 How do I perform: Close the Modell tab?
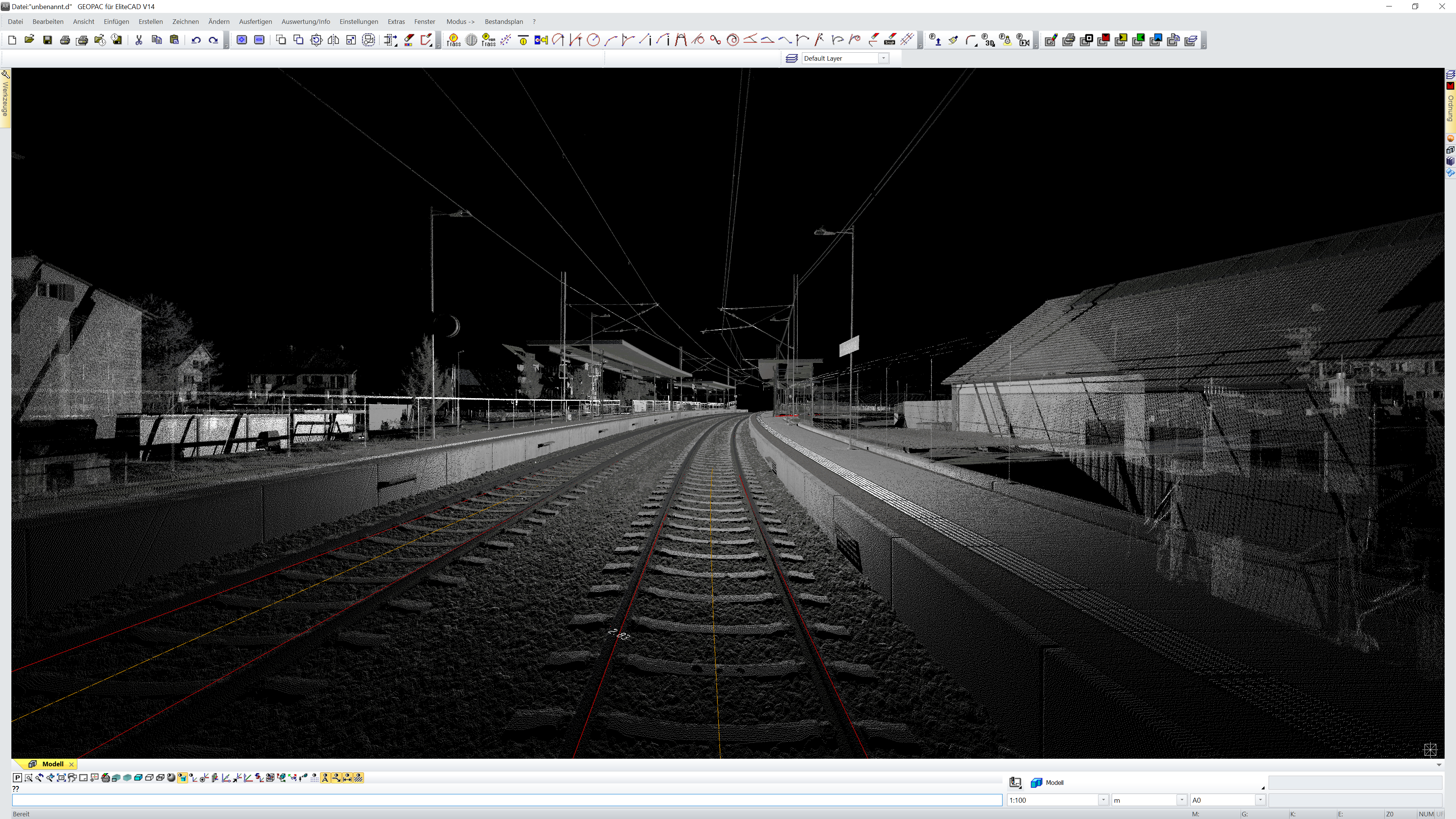71,764
